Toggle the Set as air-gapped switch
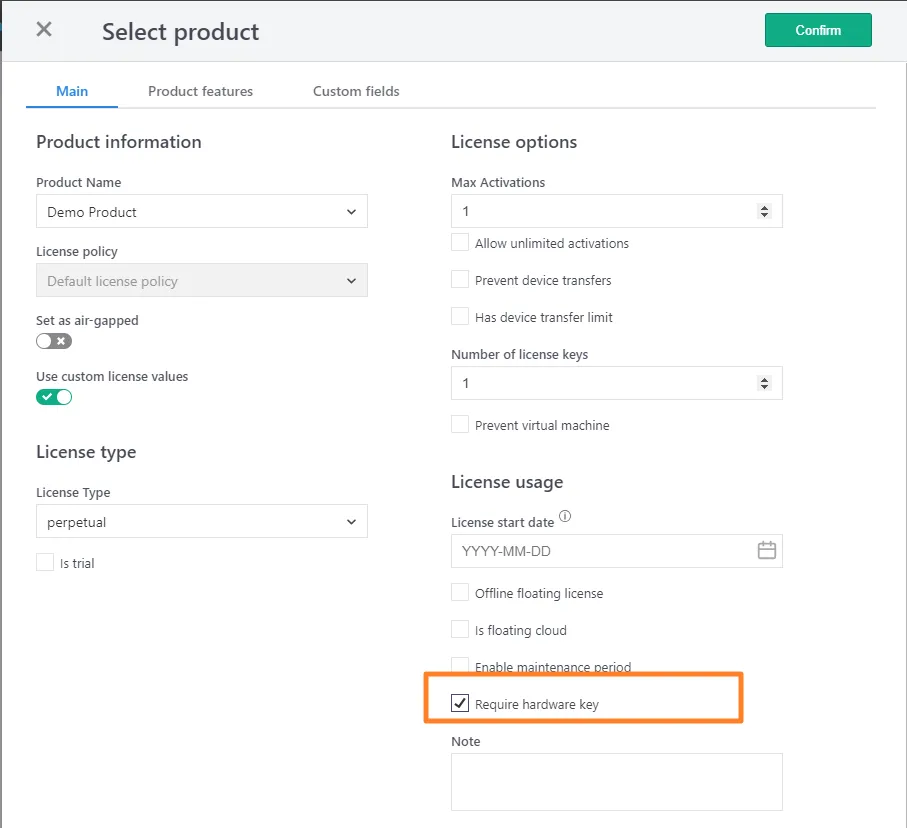Screen dimensions: 907x828 [x=54, y=341]
